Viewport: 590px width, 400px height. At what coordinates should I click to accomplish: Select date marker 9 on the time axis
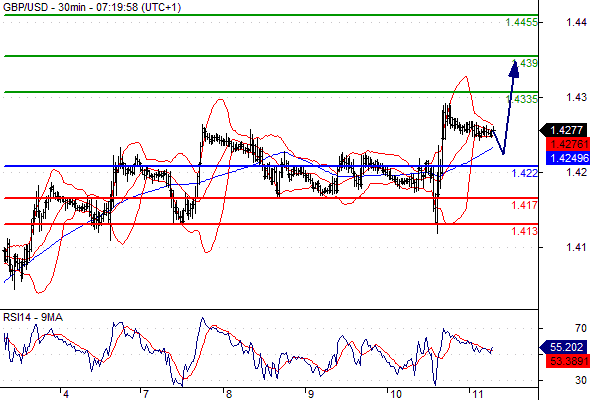coord(310,394)
